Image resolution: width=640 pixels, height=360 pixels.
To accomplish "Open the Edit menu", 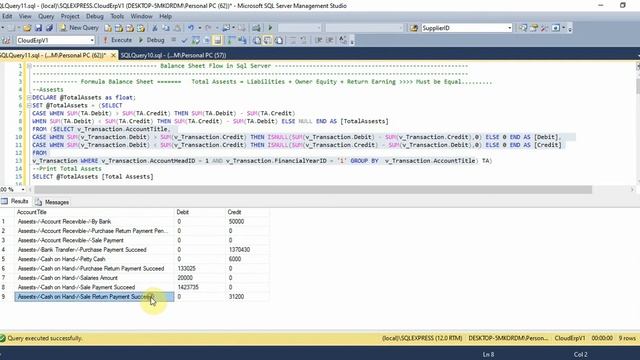I will click(7, 16).
